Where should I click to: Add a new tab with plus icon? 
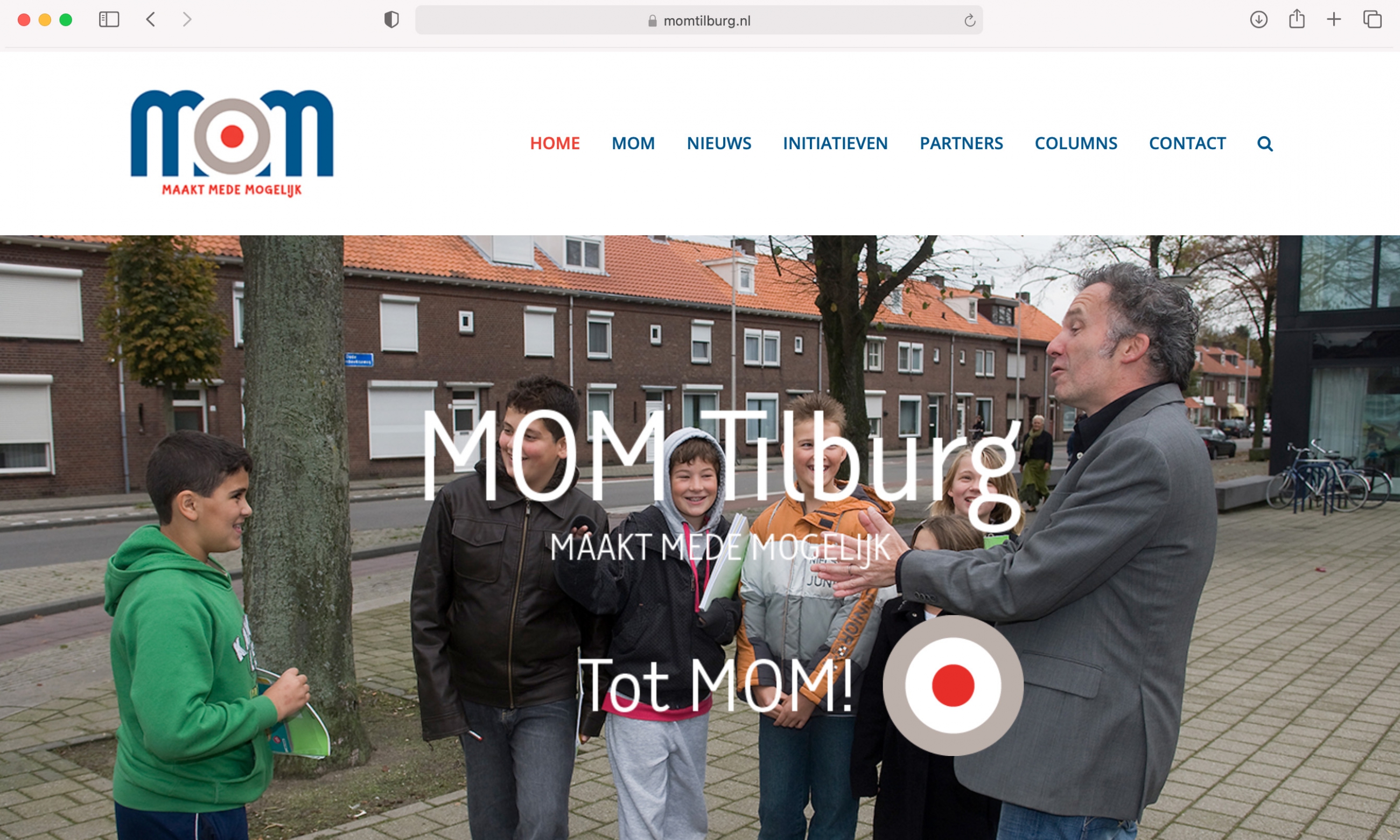(x=1334, y=20)
